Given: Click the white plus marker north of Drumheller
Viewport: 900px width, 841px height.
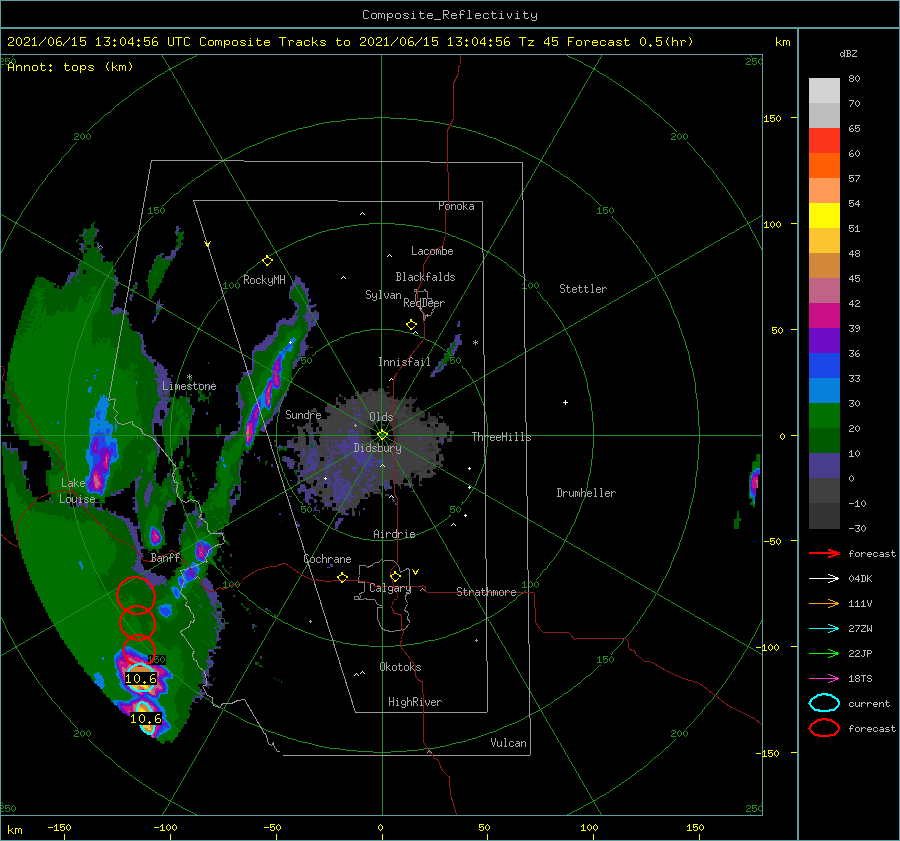Looking at the screenshot, I should (565, 402).
